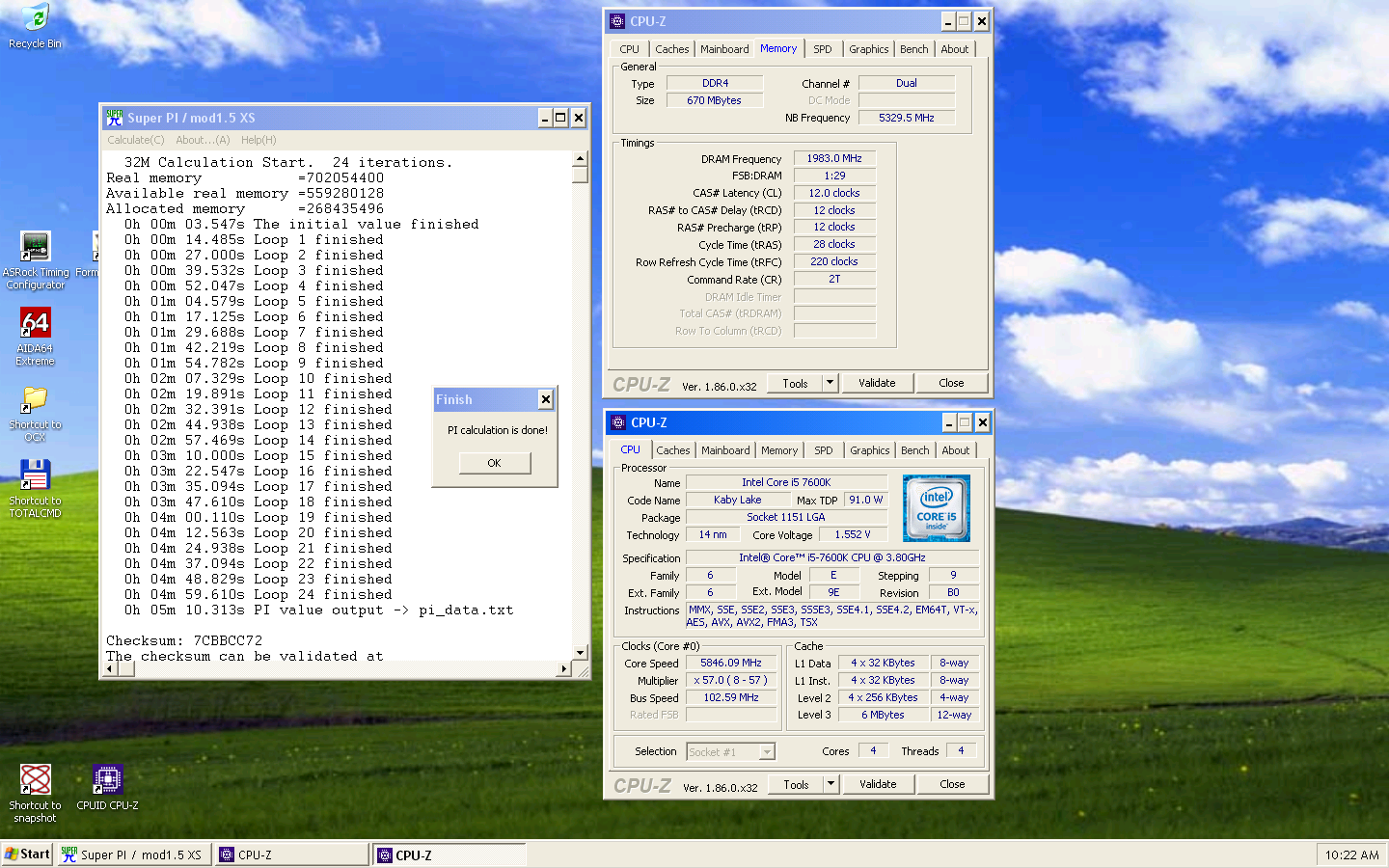Launch CPUID CPU-Z desktop icon
The image size is (1389, 868).
coord(107,787)
